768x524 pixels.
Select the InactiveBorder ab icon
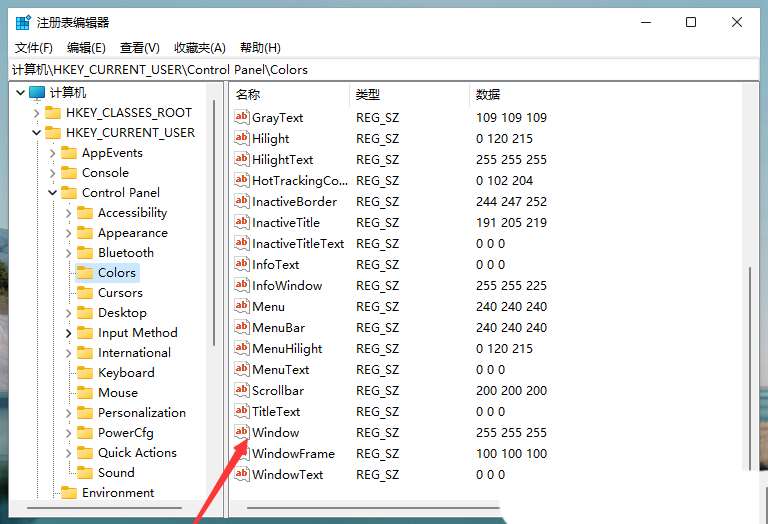tap(241, 201)
